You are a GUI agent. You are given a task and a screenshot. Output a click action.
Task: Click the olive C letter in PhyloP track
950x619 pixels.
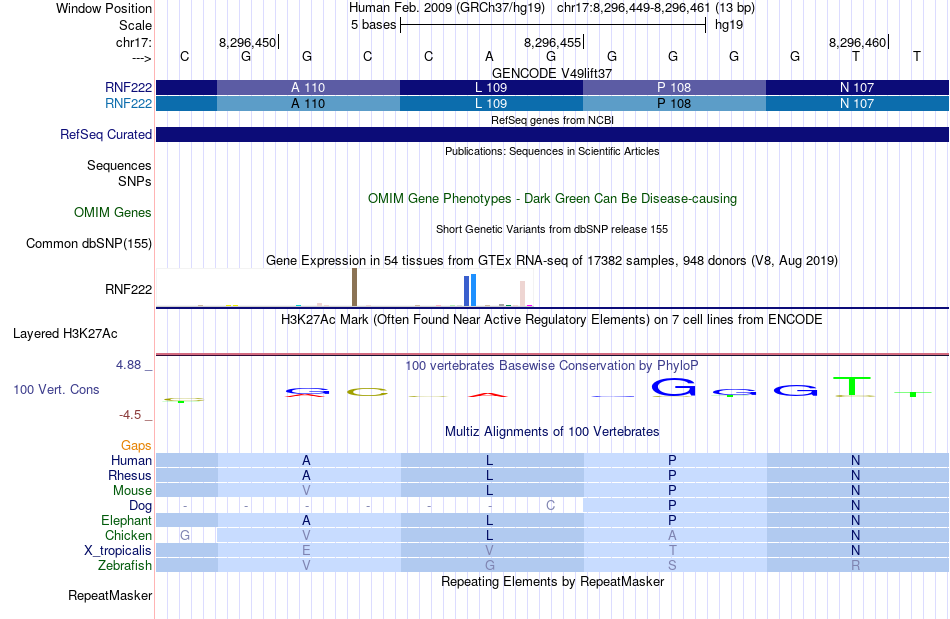(x=368, y=392)
